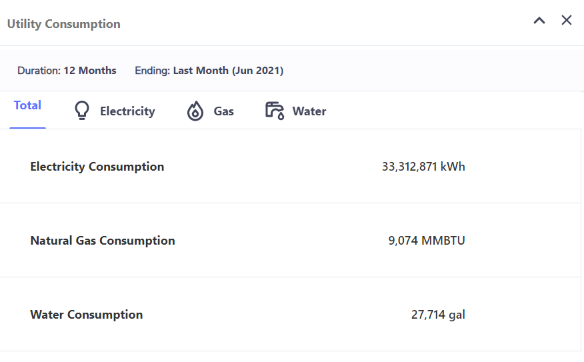The height and width of the screenshot is (362, 584).
Task: Click the faucet water icon
Action: 274,111
